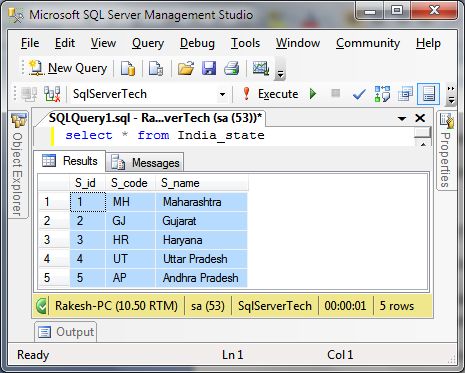465x373 pixels.
Task: Click inside the query editor text
Action: pyautogui.click(x=165, y=135)
